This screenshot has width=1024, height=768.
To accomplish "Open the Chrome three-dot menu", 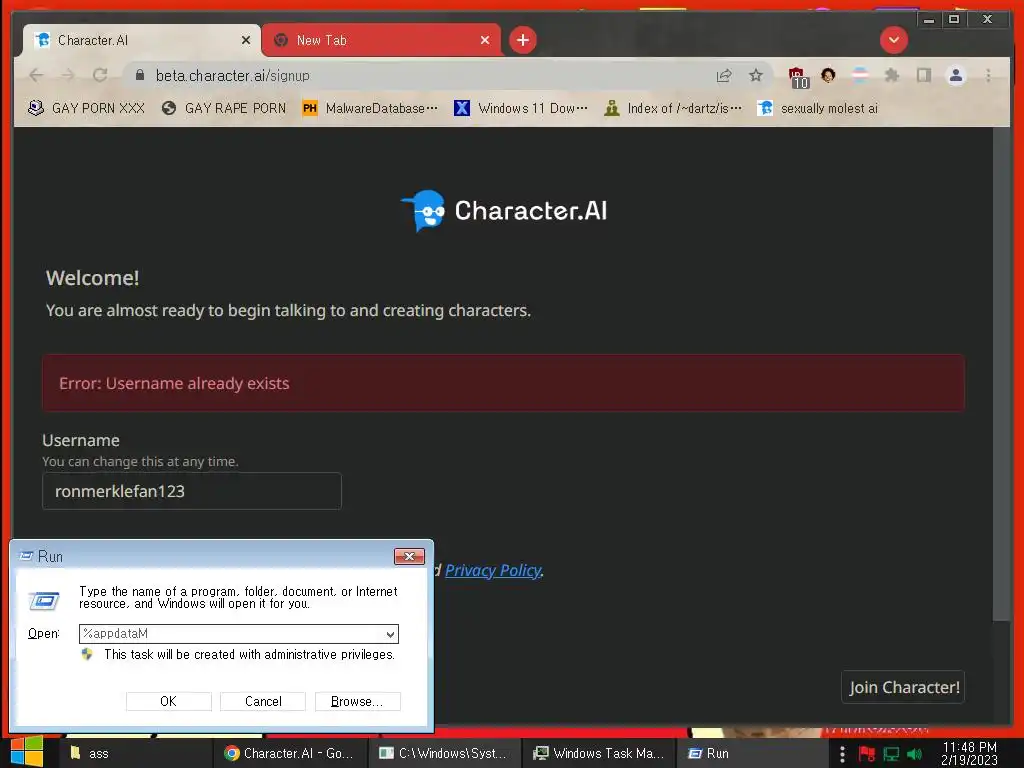I will [x=988, y=76].
